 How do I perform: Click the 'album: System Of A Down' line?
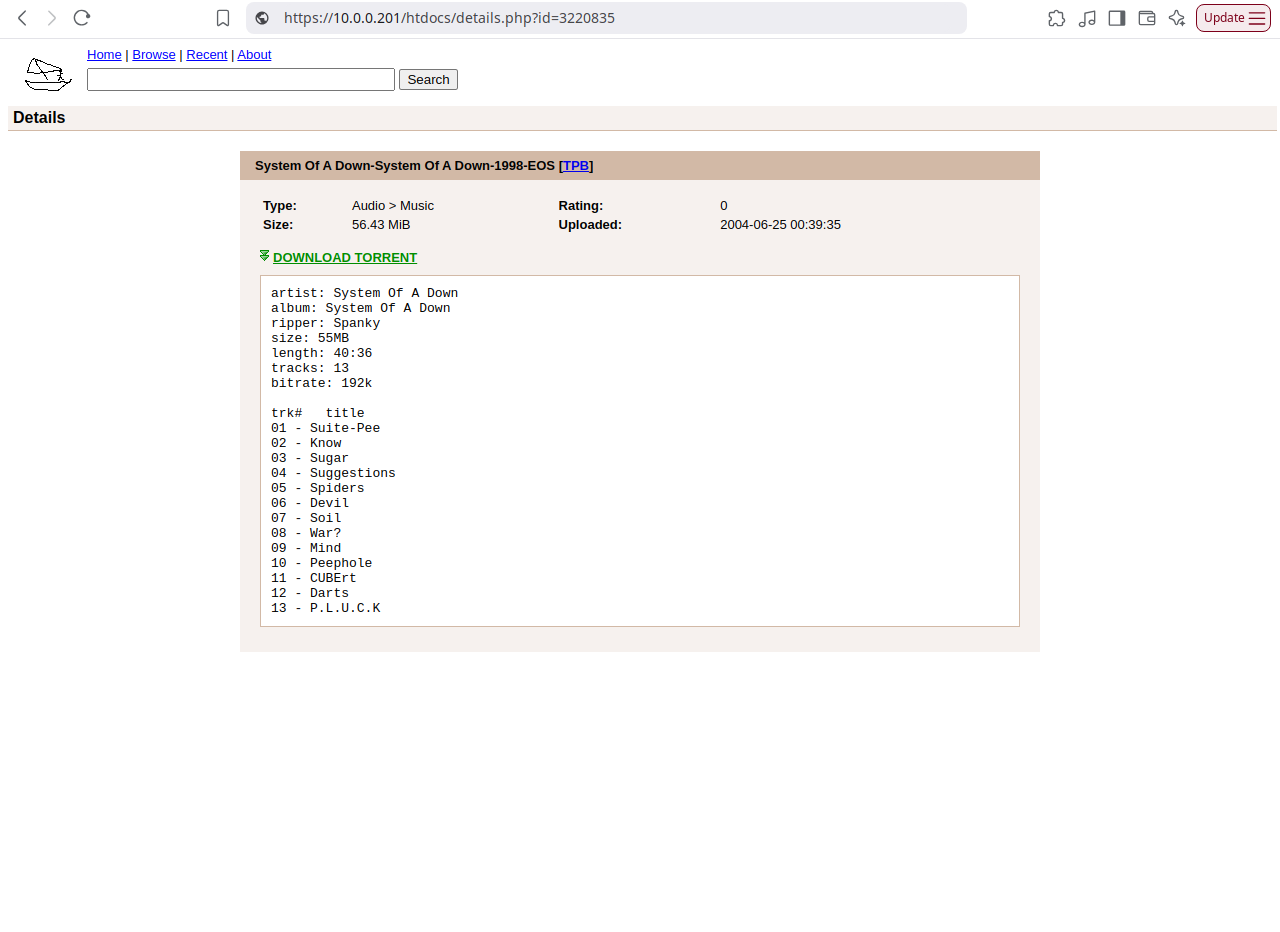point(361,308)
